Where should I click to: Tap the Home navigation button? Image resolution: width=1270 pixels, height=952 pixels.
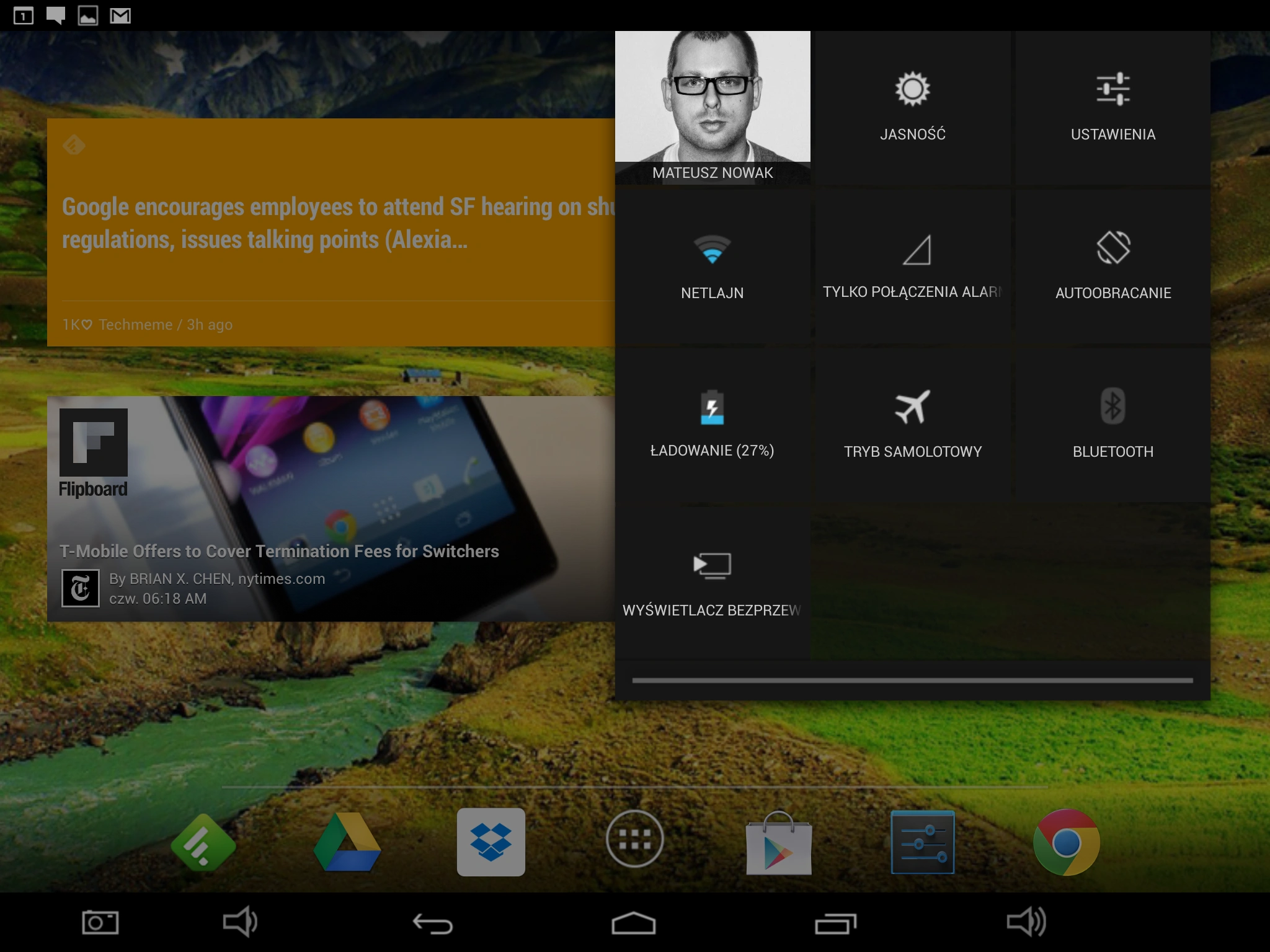pyautogui.click(x=634, y=923)
